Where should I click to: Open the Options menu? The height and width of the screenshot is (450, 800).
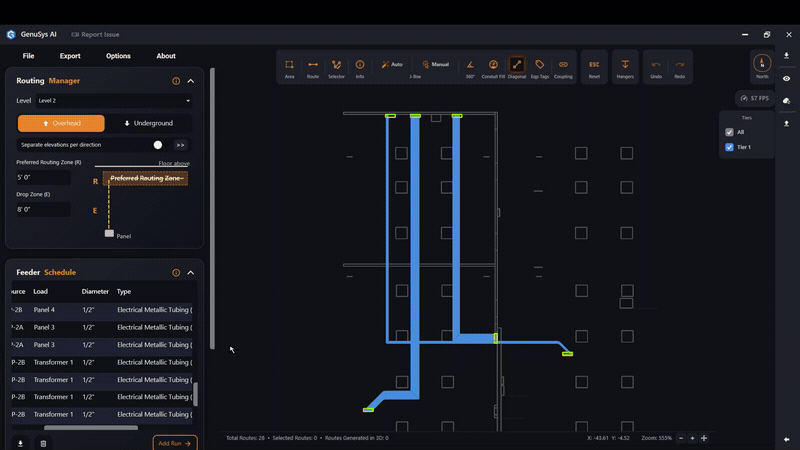[x=118, y=56]
